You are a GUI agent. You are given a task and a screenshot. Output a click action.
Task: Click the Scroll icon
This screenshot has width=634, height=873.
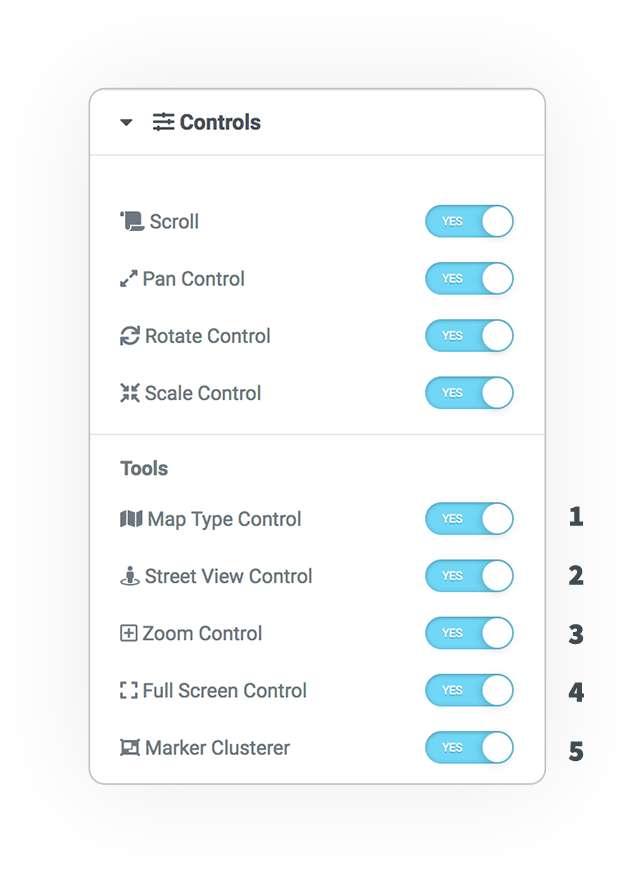132,221
